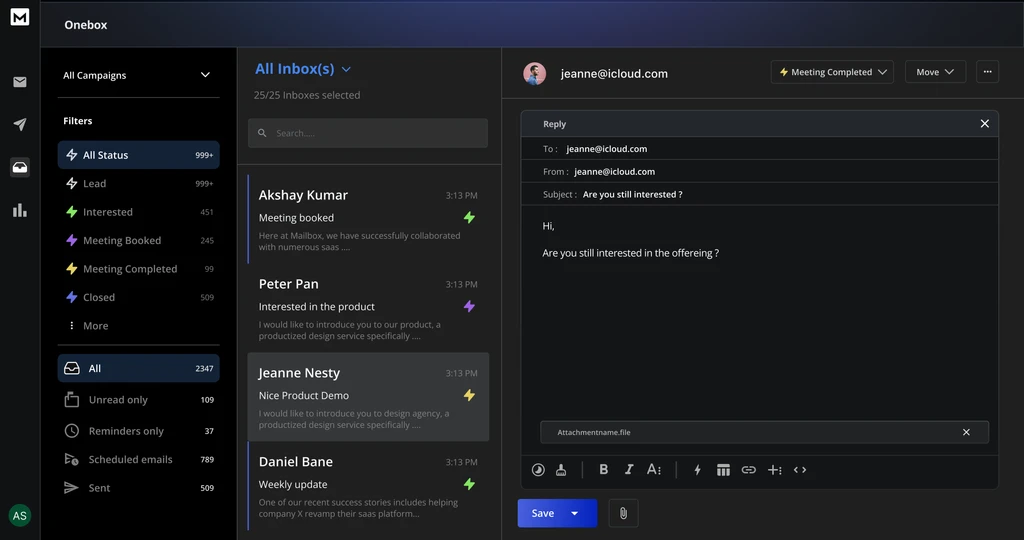
Task: Click the Onebox page title
Action: pyautogui.click(x=86, y=25)
